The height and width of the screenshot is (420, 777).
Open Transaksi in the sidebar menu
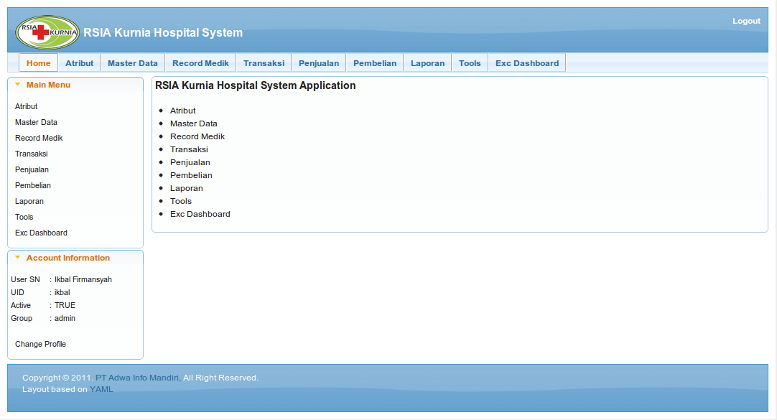coord(31,154)
